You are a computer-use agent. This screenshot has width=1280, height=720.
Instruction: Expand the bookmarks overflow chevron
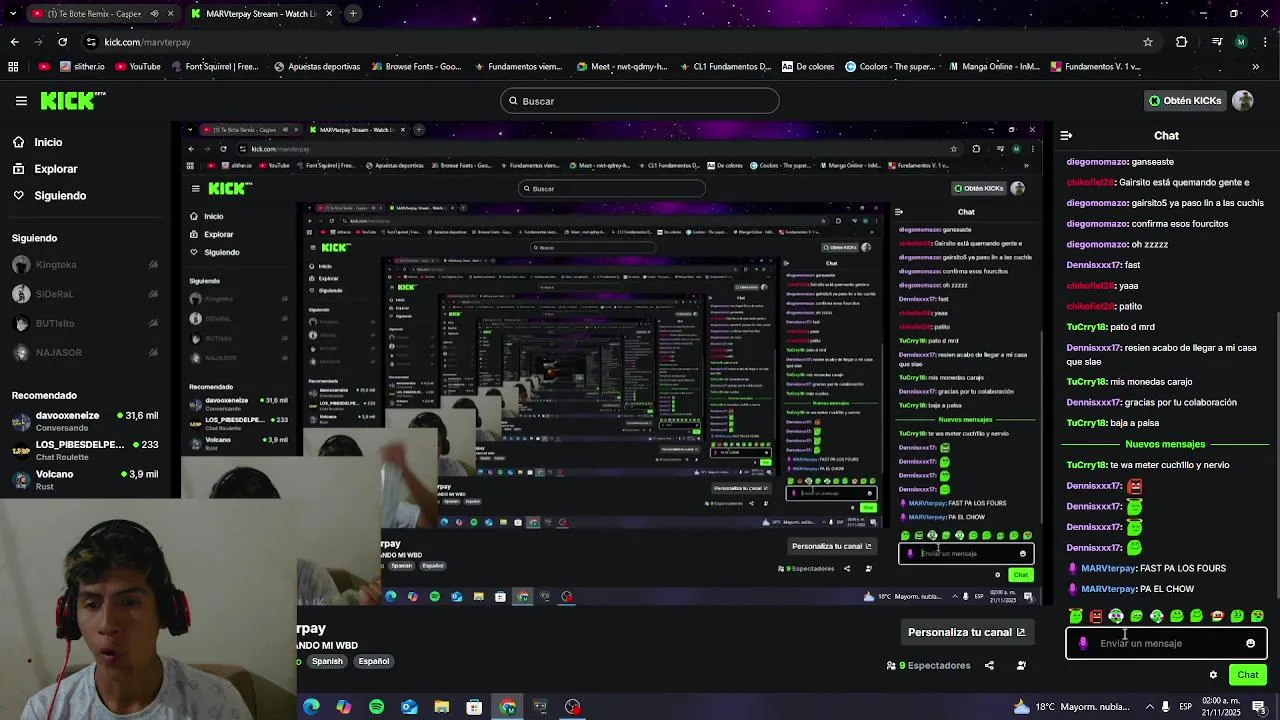click(1256, 67)
